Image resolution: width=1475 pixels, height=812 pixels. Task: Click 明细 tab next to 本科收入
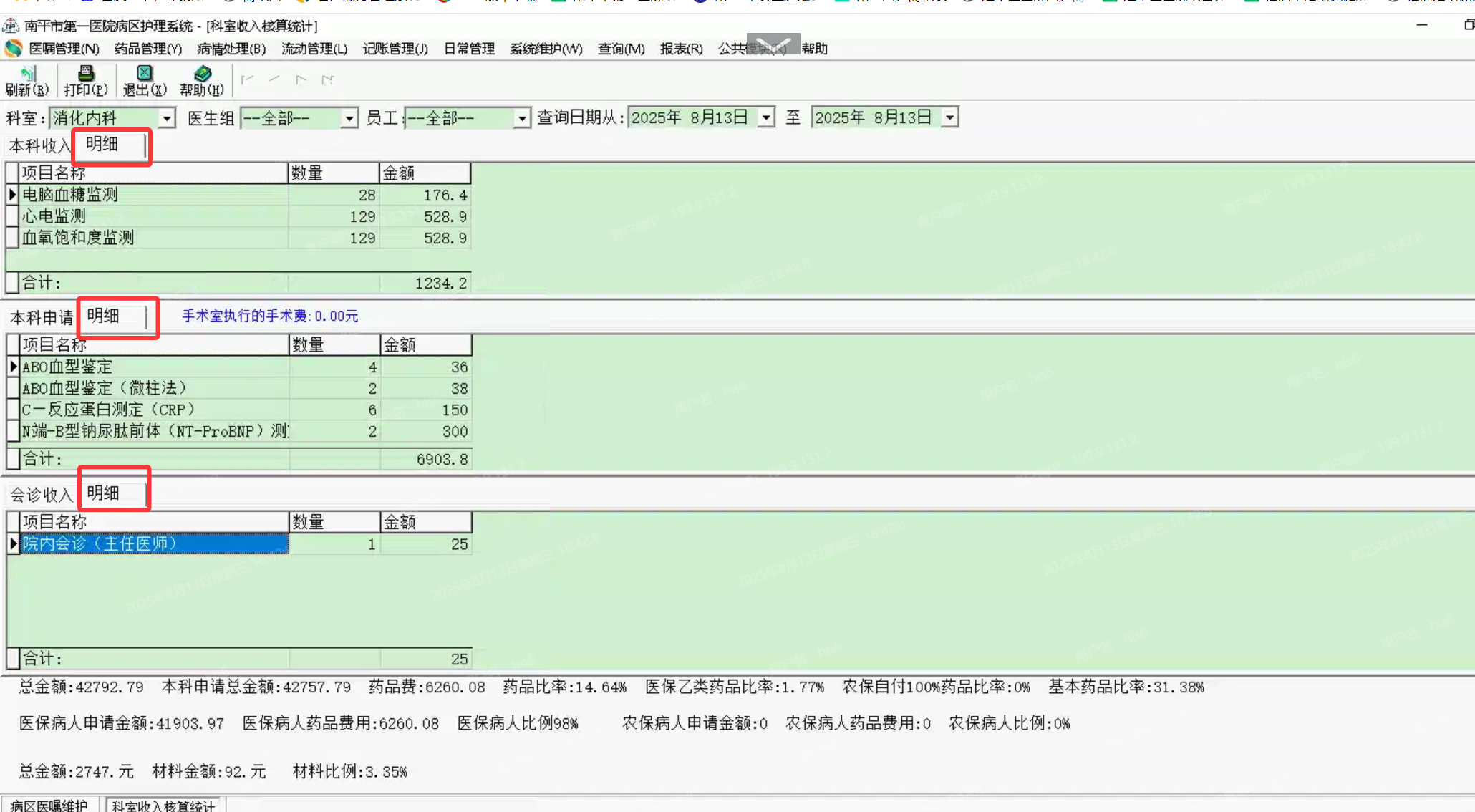tap(102, 145)
